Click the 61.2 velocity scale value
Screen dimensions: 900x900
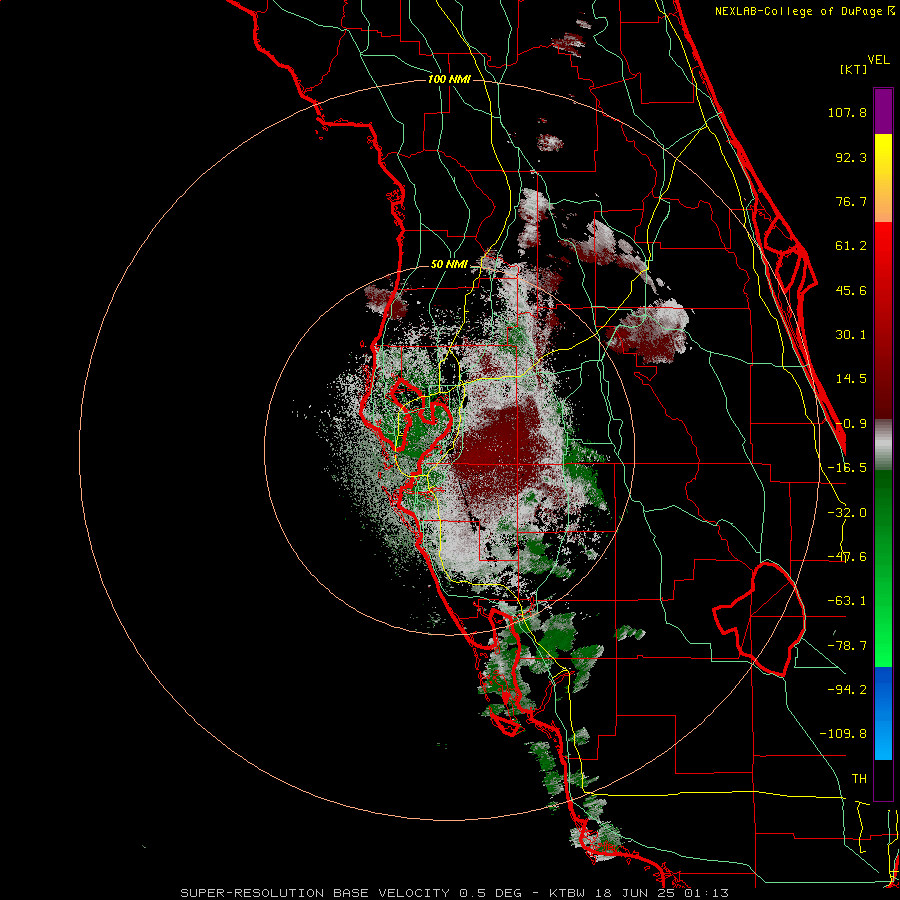click(x=851, y=246)
